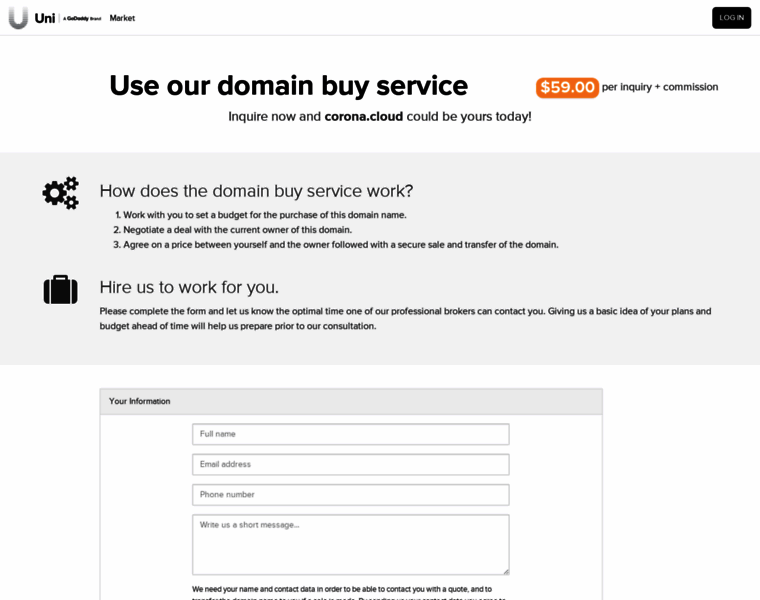Focus the Phone number field
Viewport: 760px width, 600px height.
coord(350,495)
